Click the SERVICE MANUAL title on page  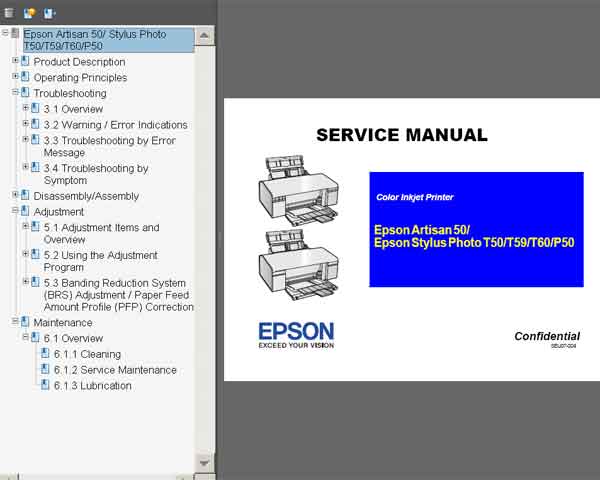tap(402, 135)
